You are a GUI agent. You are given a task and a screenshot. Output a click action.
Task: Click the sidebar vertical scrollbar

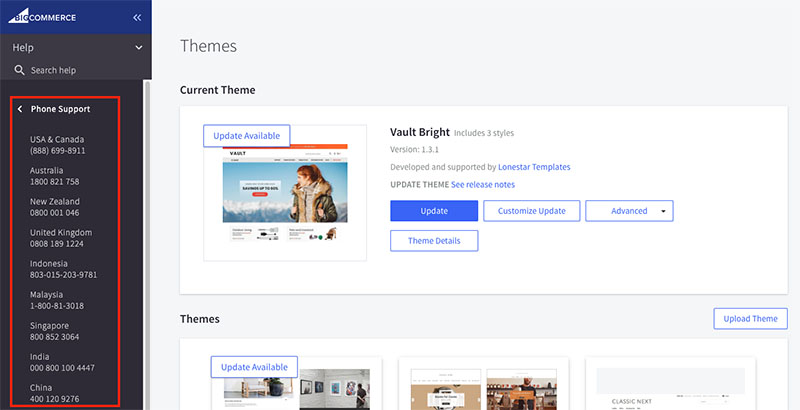point(147,245)
